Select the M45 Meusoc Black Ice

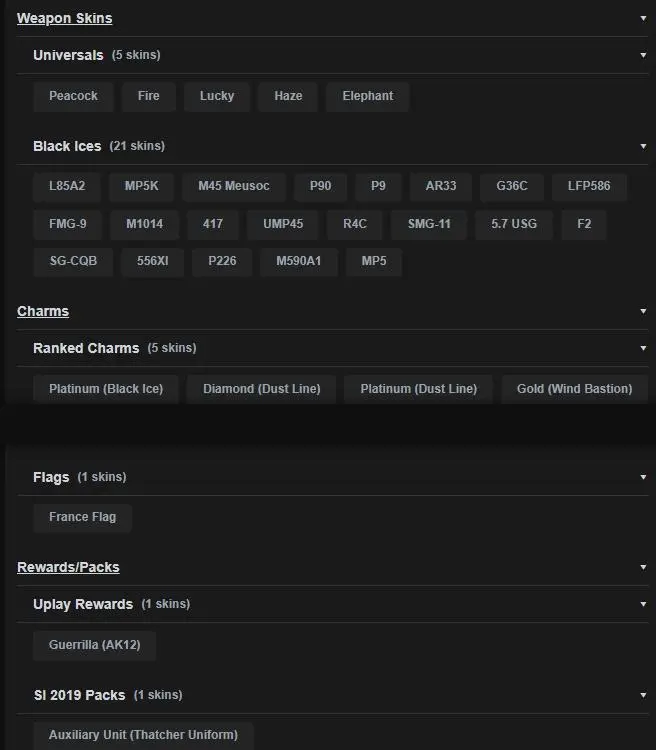click(233, 186)
